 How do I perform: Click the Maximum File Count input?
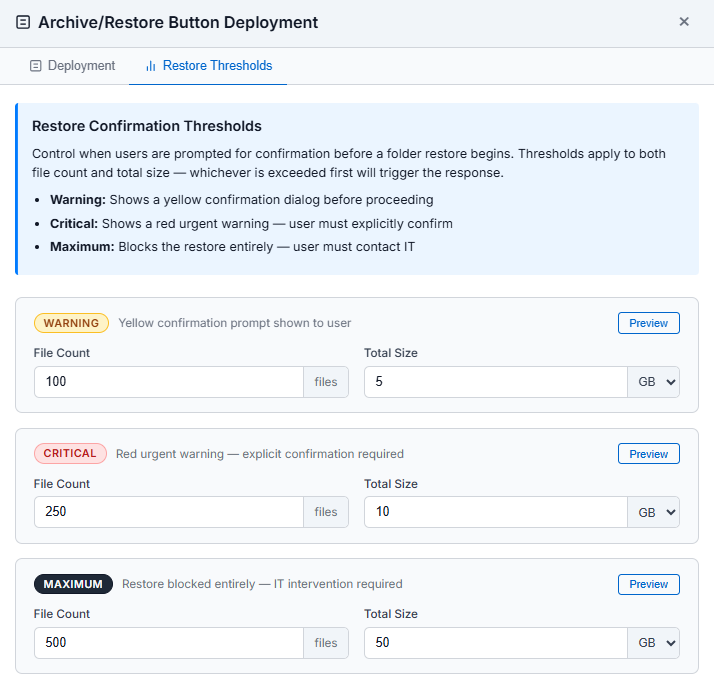pos(168,643)
